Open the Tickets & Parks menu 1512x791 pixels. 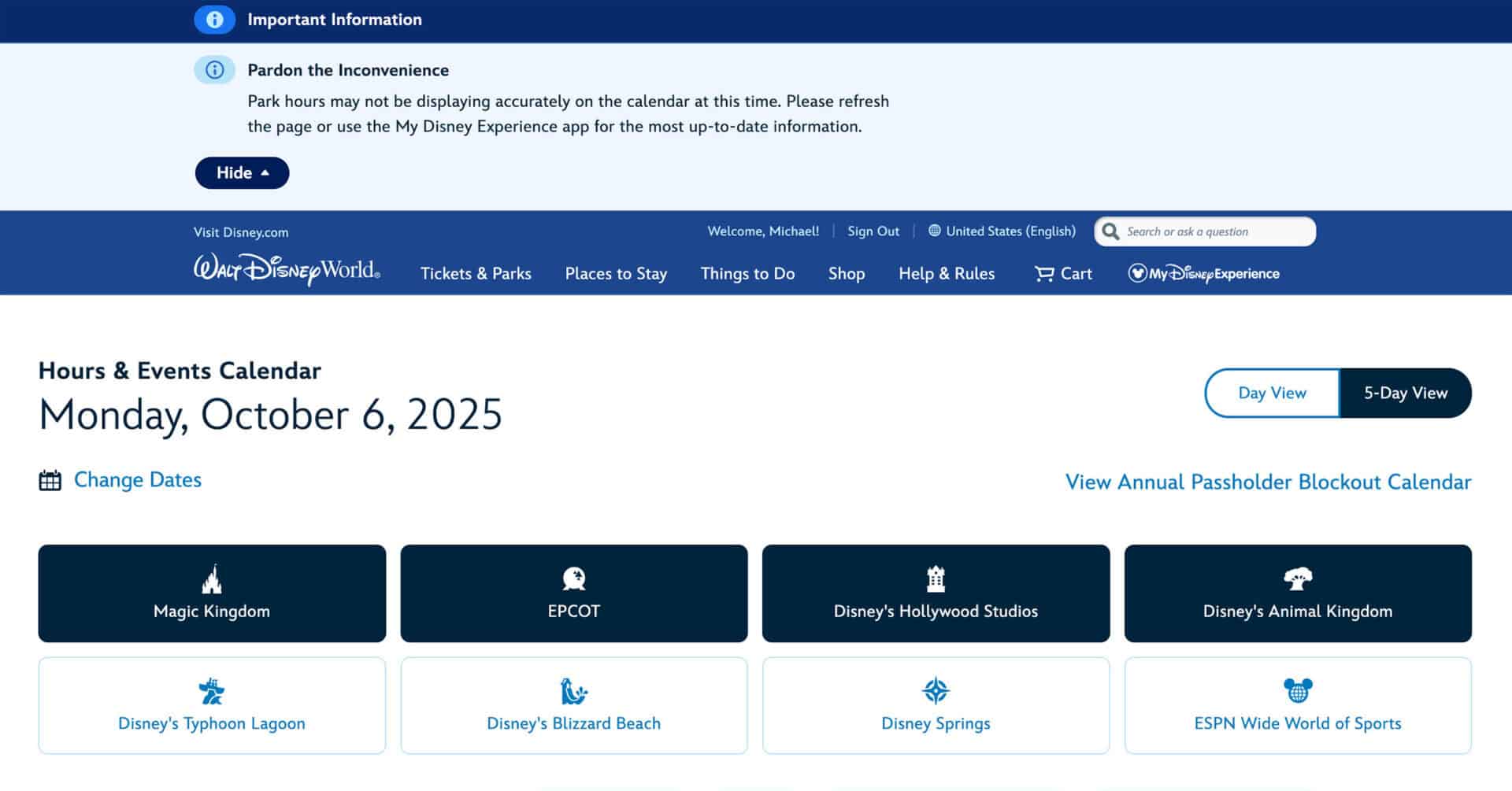click(476, 274)
